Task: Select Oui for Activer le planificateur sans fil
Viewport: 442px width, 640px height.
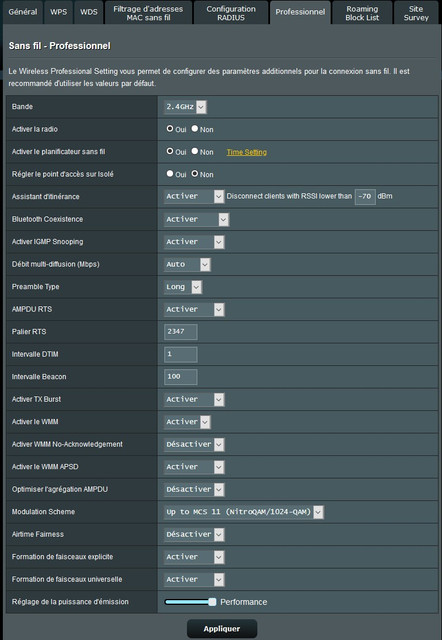Action: (170, 151)
